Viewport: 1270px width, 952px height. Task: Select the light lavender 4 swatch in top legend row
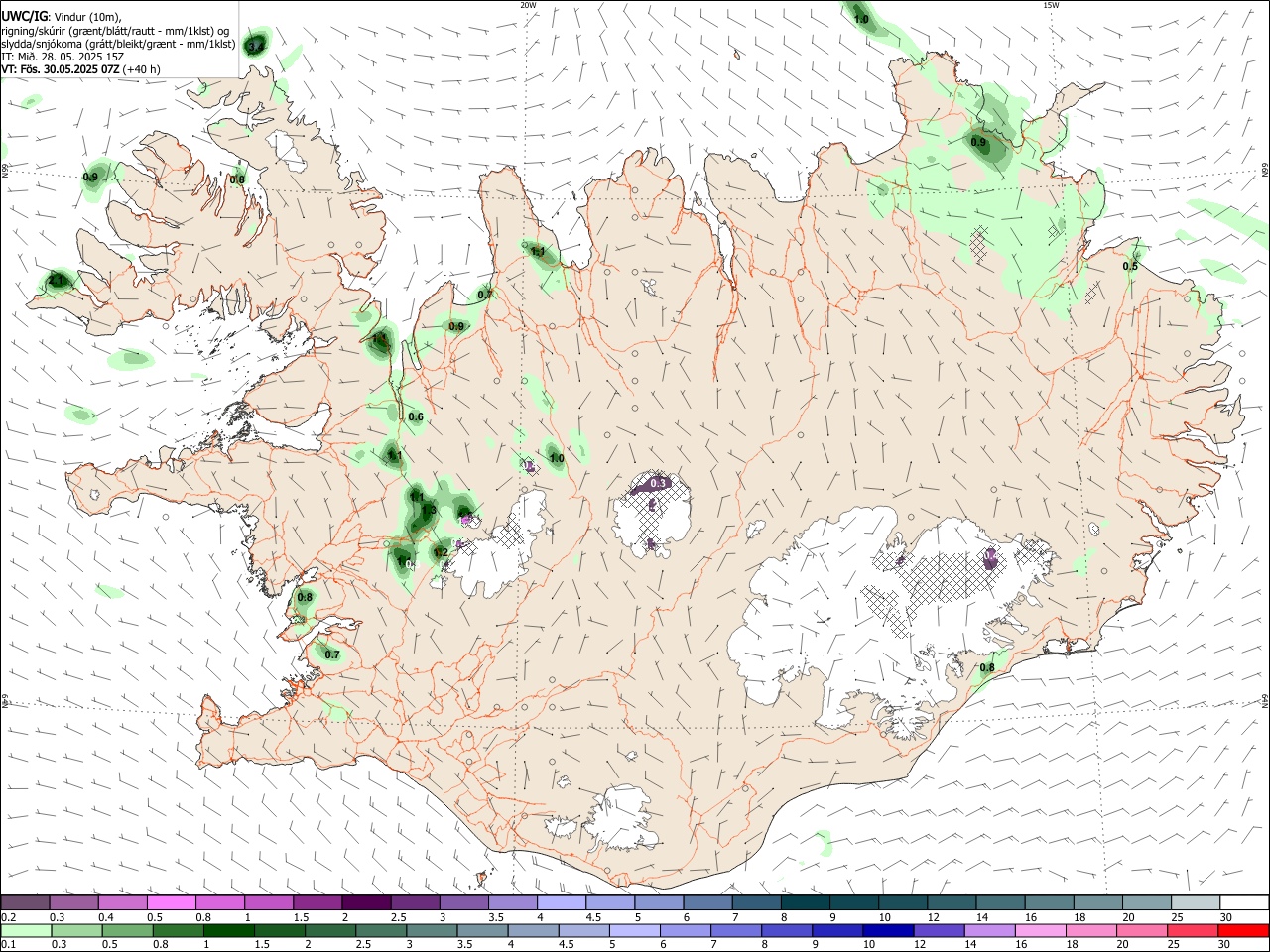pyautogui.click(x=561, y=902)
